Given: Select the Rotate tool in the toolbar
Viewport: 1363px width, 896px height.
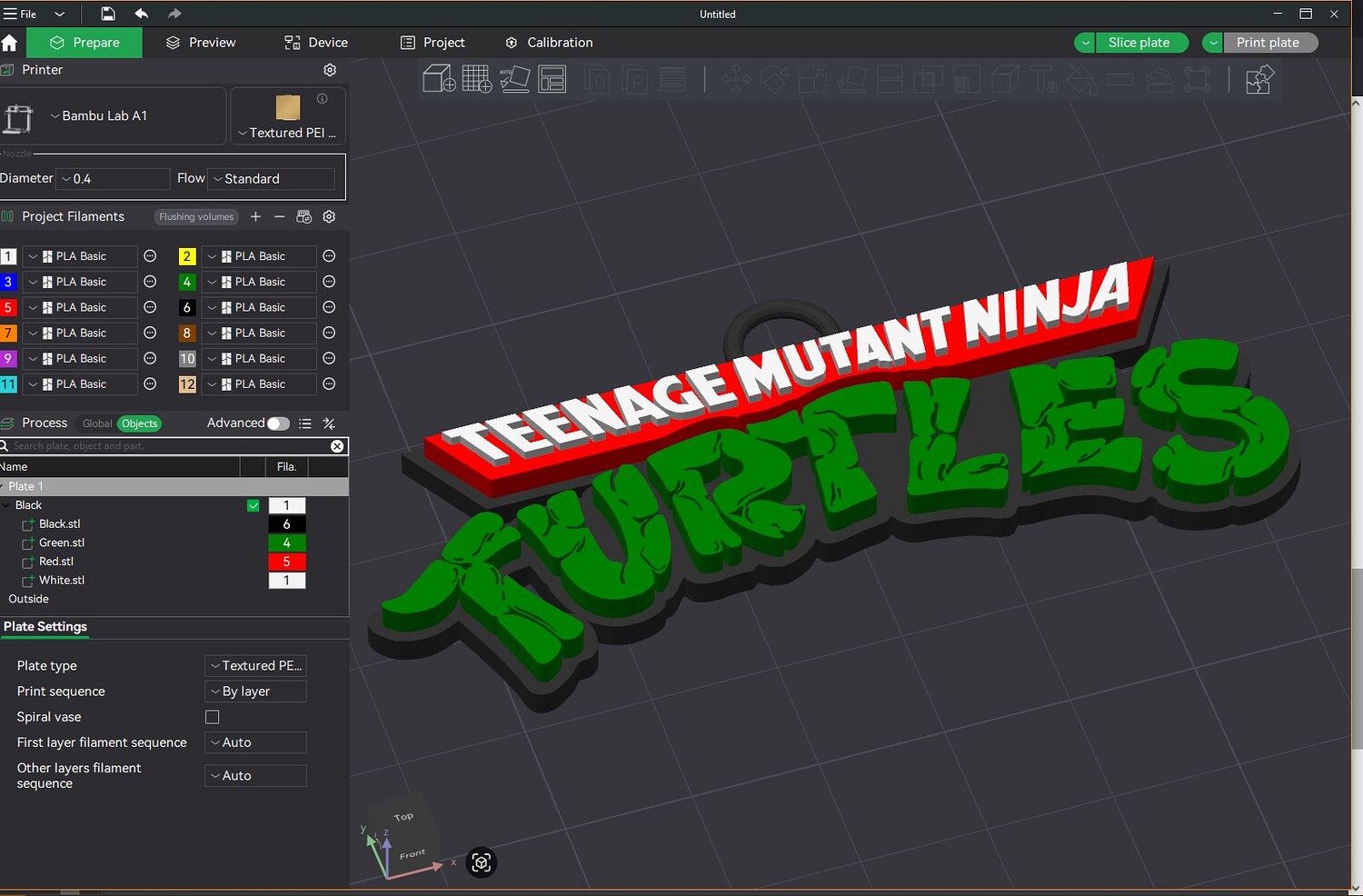Looking at the screenshot, I should point(774,80).
